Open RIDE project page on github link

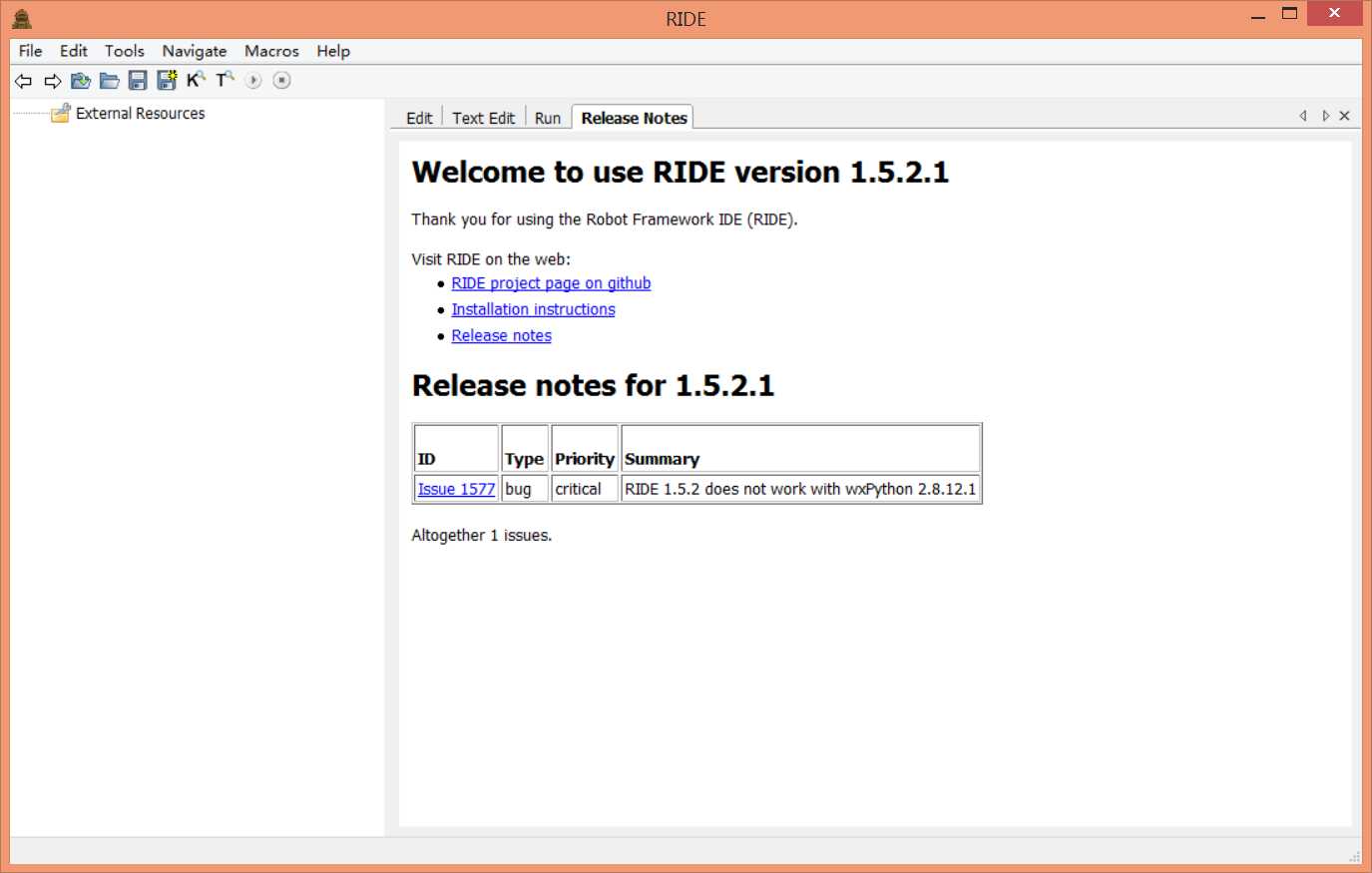click(551, 283)
